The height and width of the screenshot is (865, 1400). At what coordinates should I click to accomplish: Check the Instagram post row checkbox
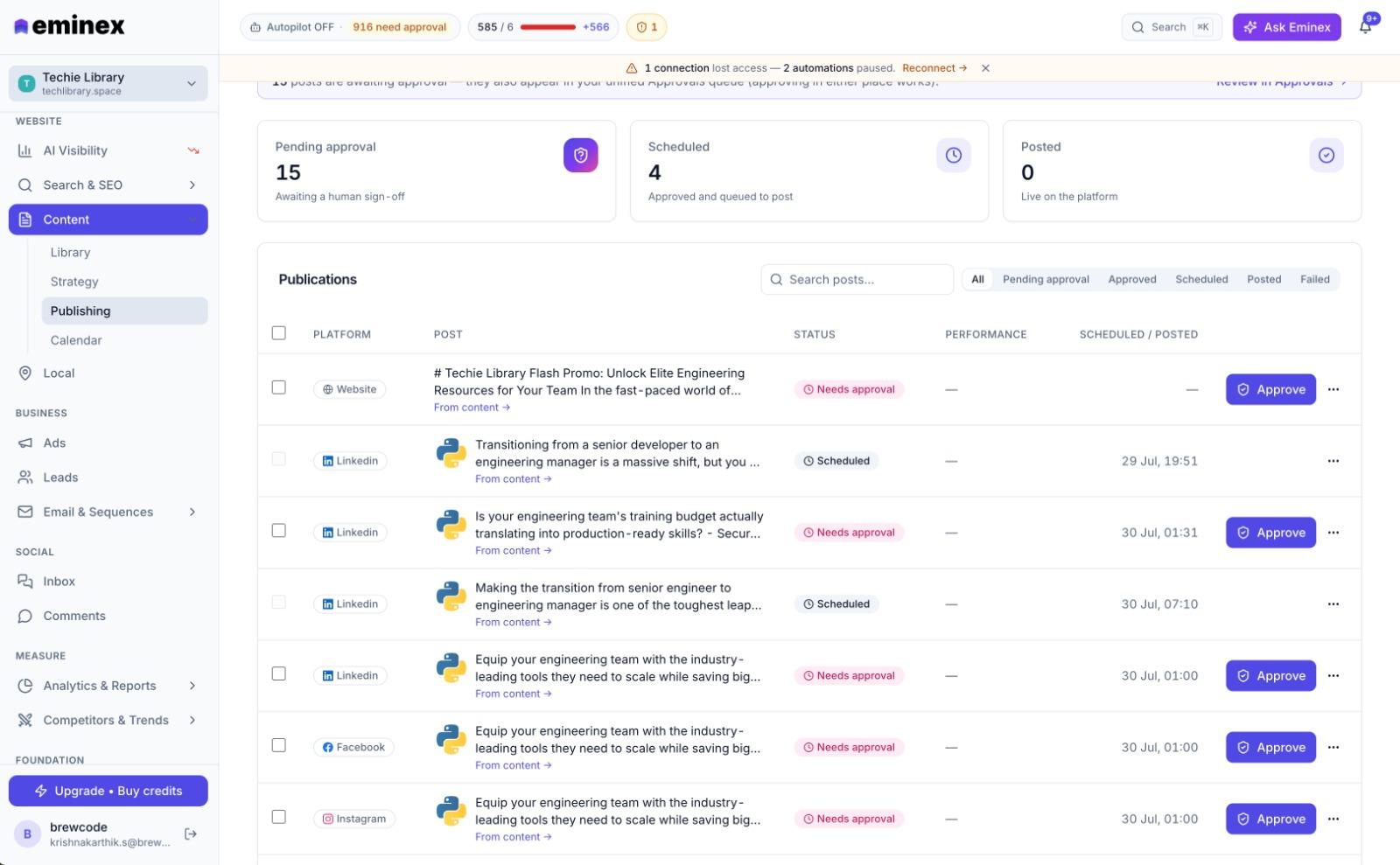[279, 817]
